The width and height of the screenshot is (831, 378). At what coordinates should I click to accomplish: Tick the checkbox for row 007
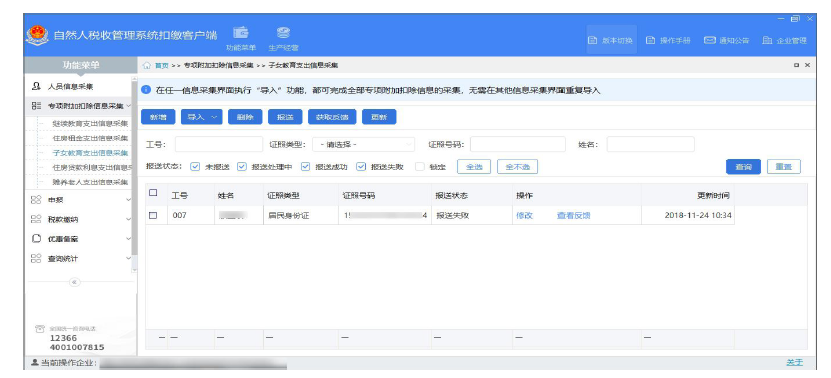[x=153, y=216]
